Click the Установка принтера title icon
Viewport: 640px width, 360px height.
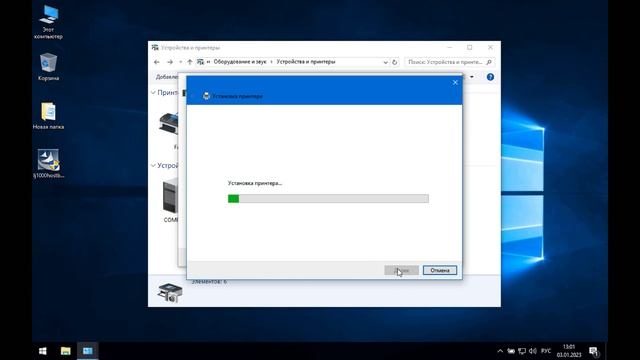coord(206,96)
